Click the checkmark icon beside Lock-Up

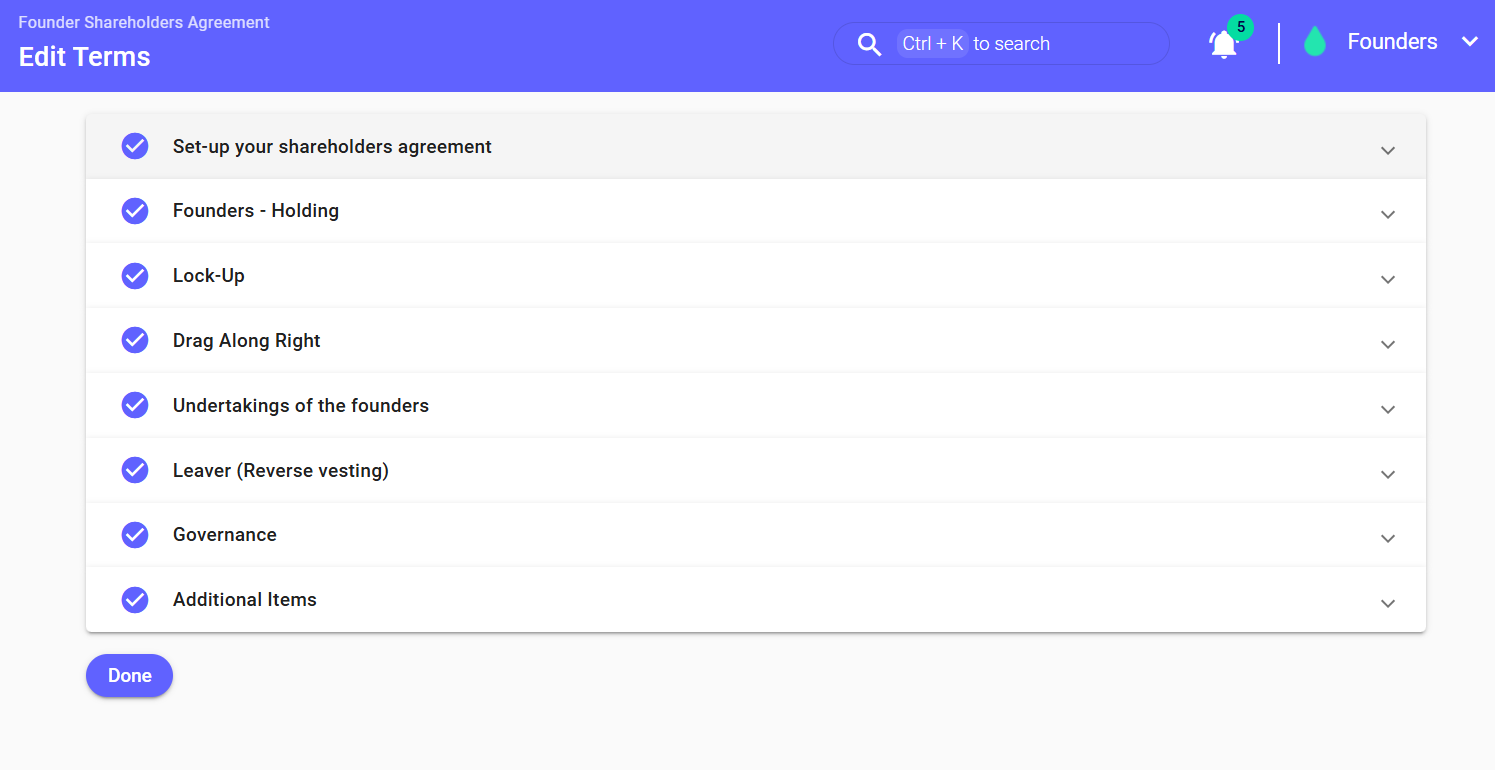pyautogui.click(x=135, y=276)
